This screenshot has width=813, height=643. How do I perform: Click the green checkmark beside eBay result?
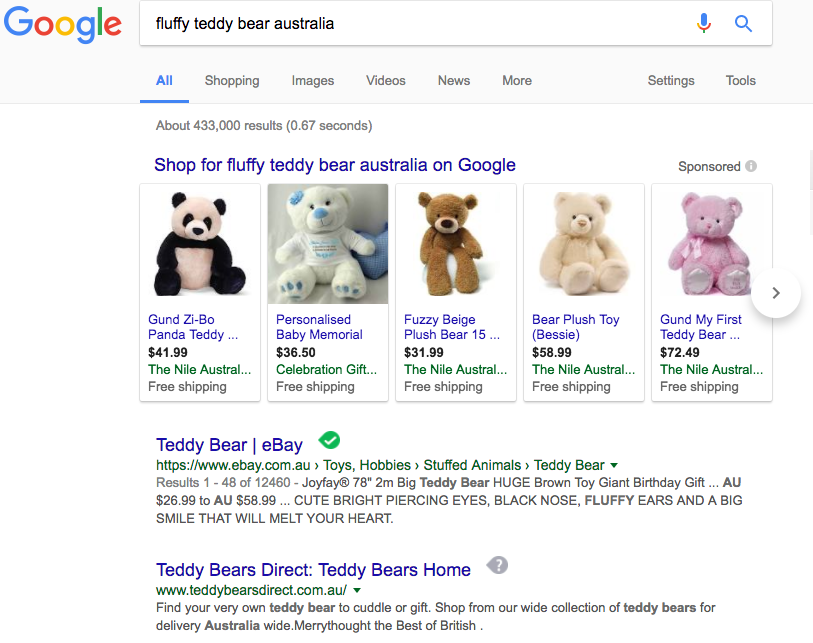[x=329, y=440]
